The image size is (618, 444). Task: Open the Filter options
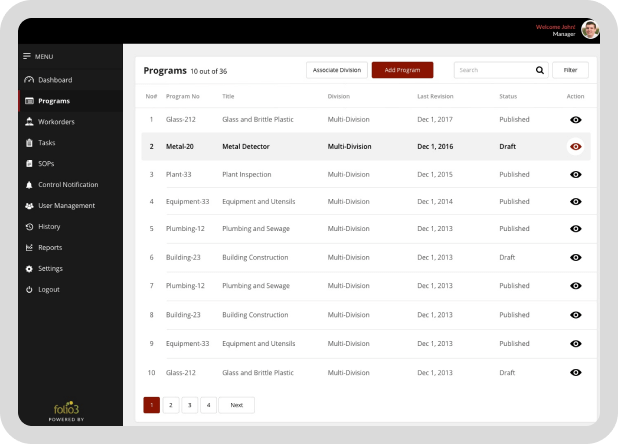point(570,70)
